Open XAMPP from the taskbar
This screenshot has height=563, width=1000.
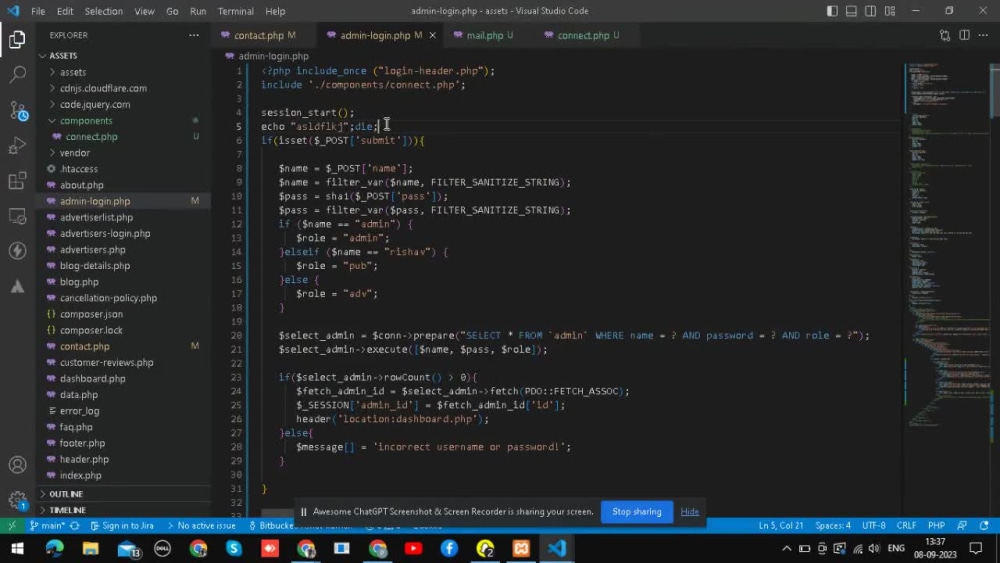(521, 548)
